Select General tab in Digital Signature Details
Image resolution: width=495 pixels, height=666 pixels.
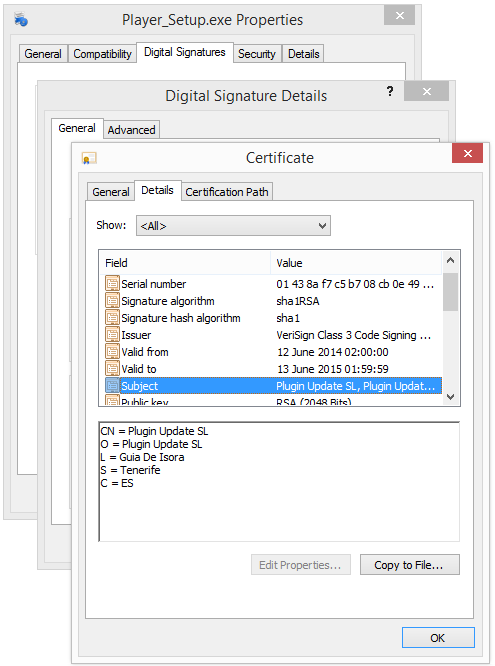point(77,128)
